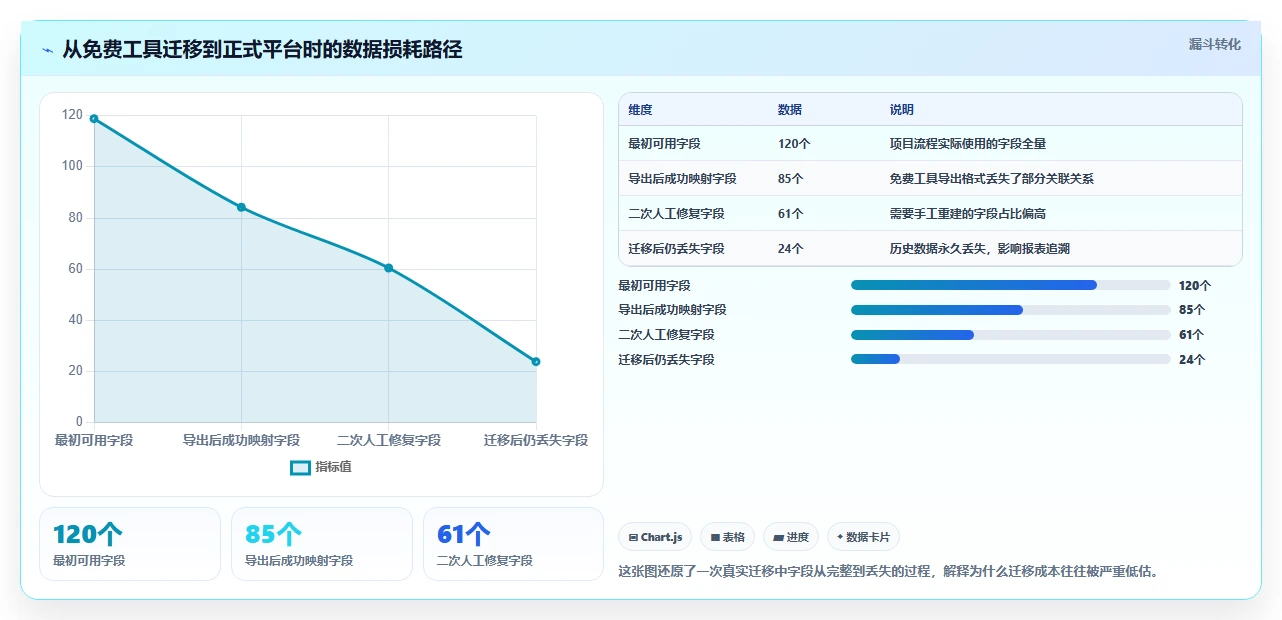Click the sparkle icon in the 数据卡片 tag

pos(840,538)
